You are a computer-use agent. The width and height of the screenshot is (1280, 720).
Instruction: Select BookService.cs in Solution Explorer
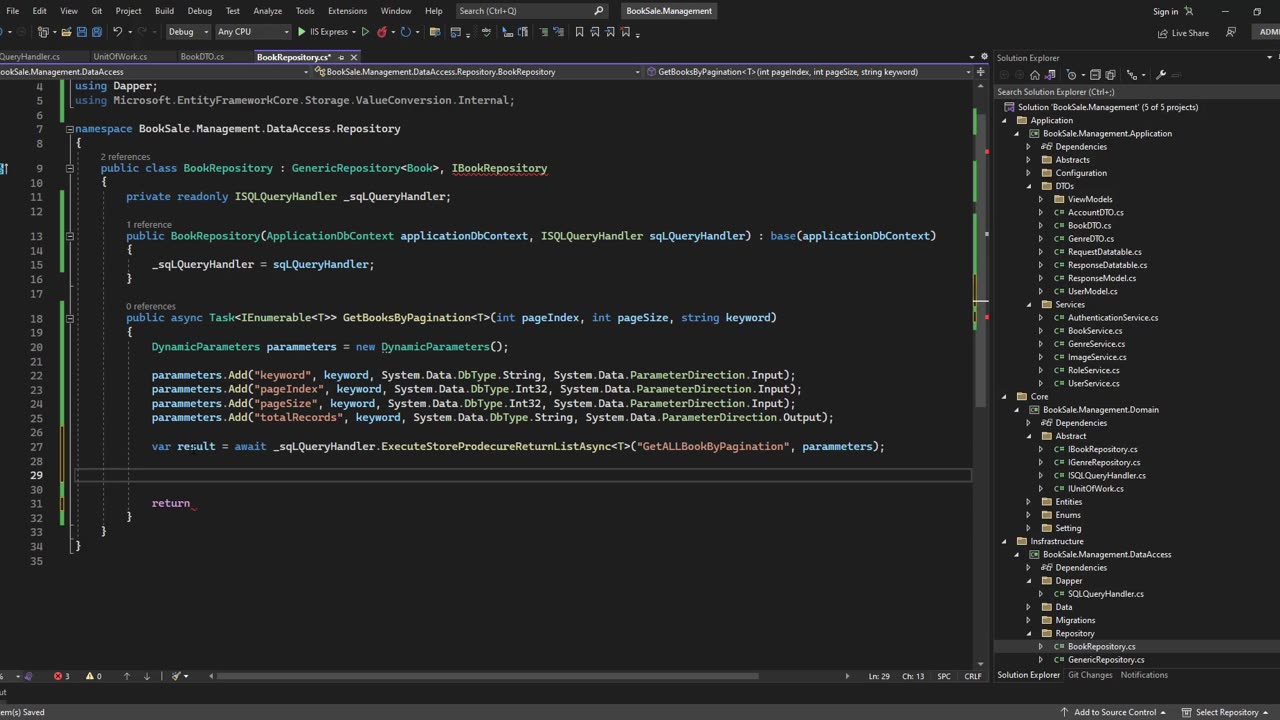[1094, 331]
